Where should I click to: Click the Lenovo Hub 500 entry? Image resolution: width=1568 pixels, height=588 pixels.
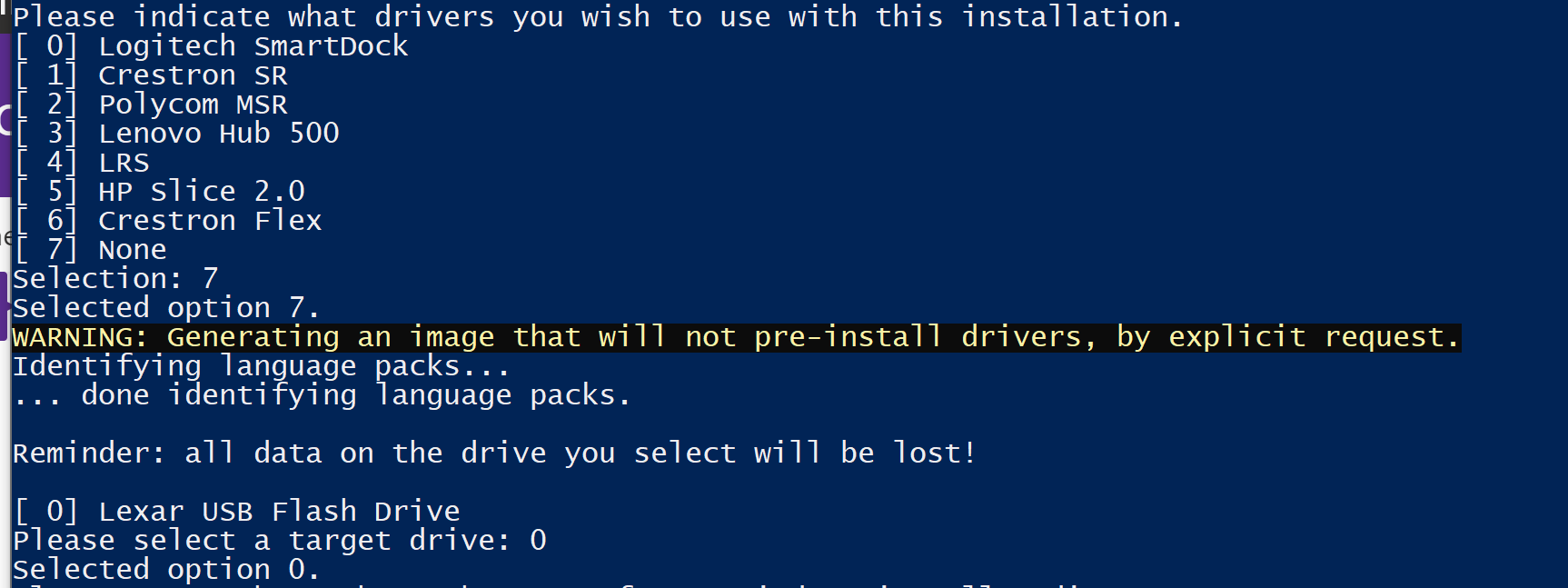[218, 134]
